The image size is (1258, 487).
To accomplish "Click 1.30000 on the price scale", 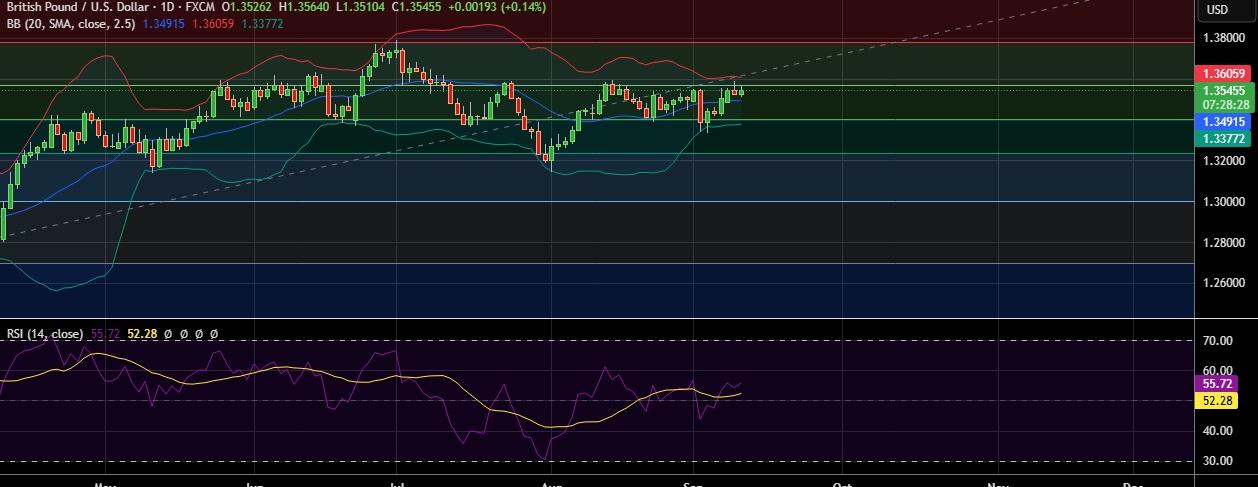I will click(1224, 201).
